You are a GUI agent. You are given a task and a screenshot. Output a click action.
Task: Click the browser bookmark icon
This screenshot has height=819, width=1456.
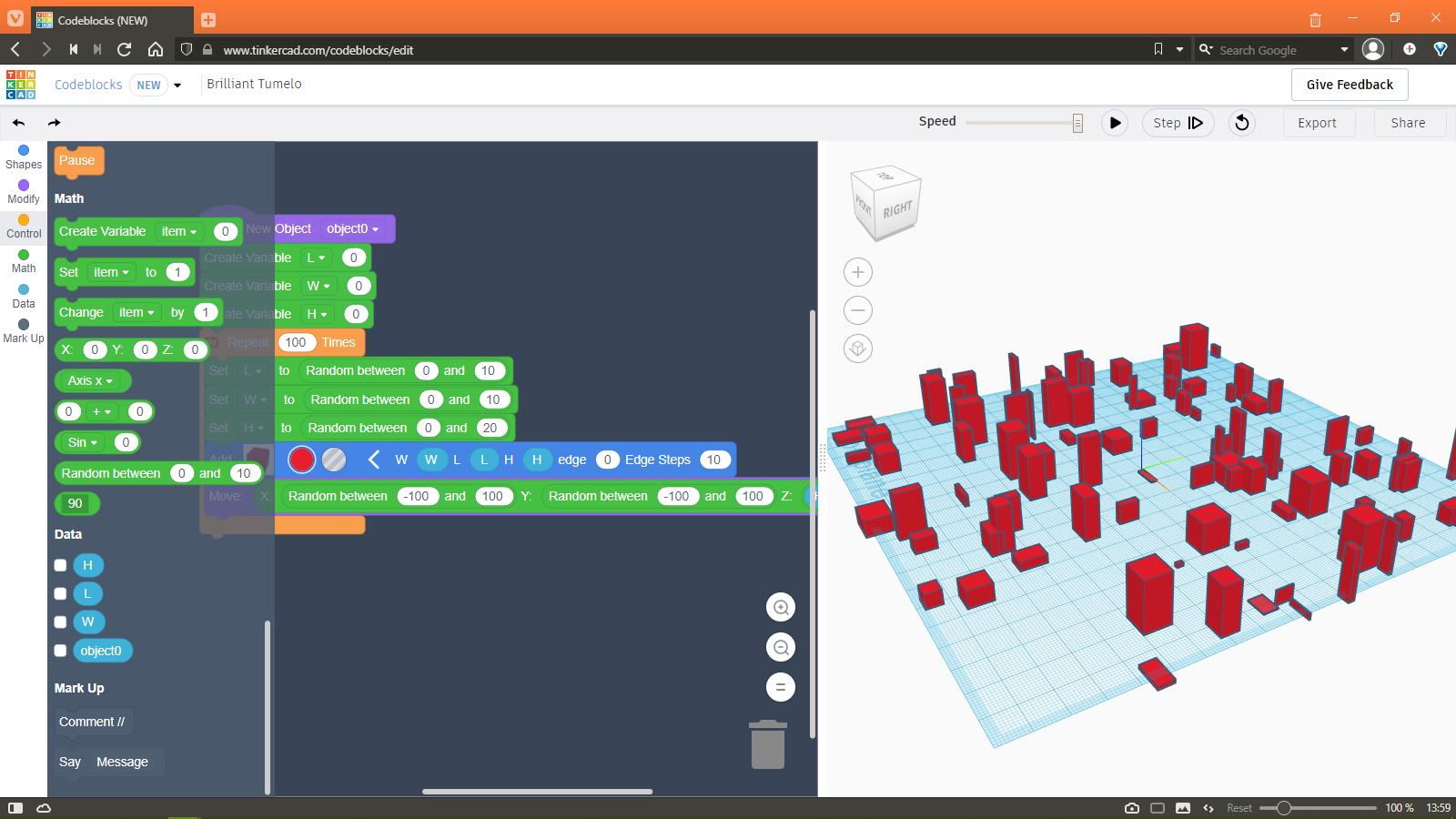pyautogui.click(x=1158, y=49)
